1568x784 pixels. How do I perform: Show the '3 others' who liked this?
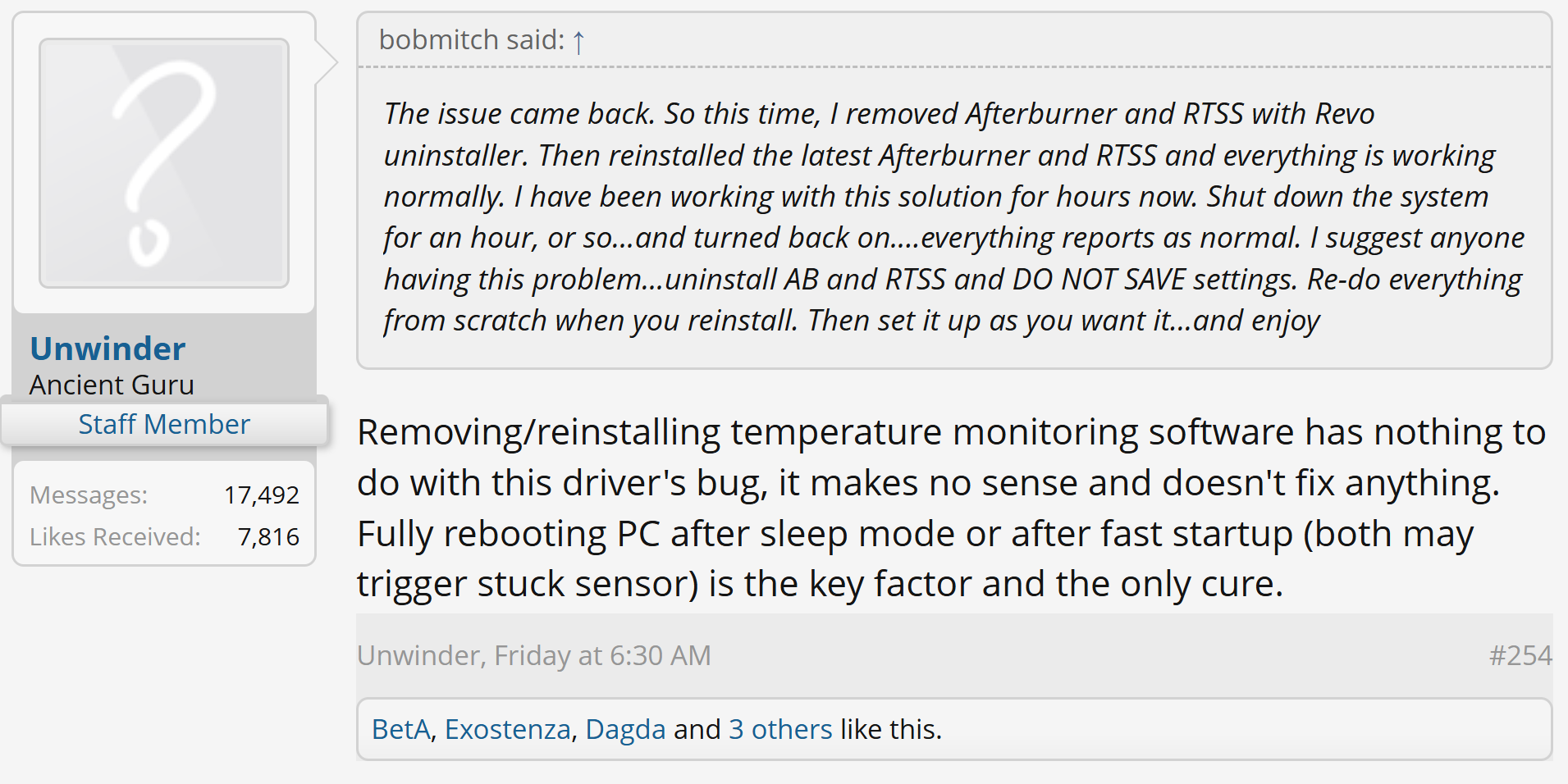click(x=780, y=729)
